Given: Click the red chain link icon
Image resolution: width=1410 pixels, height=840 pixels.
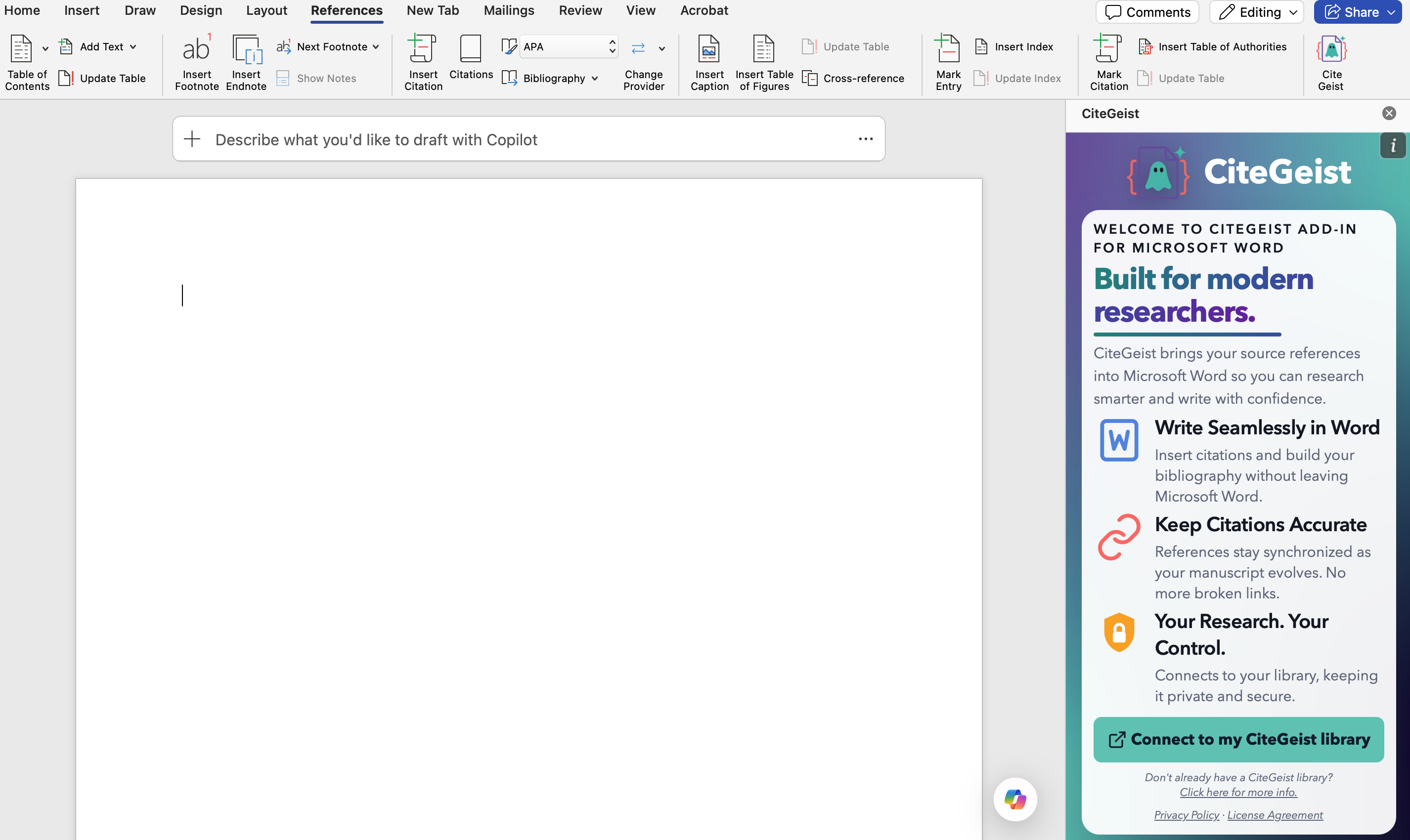Looking at the screenshot, I should coord(1119,537).
